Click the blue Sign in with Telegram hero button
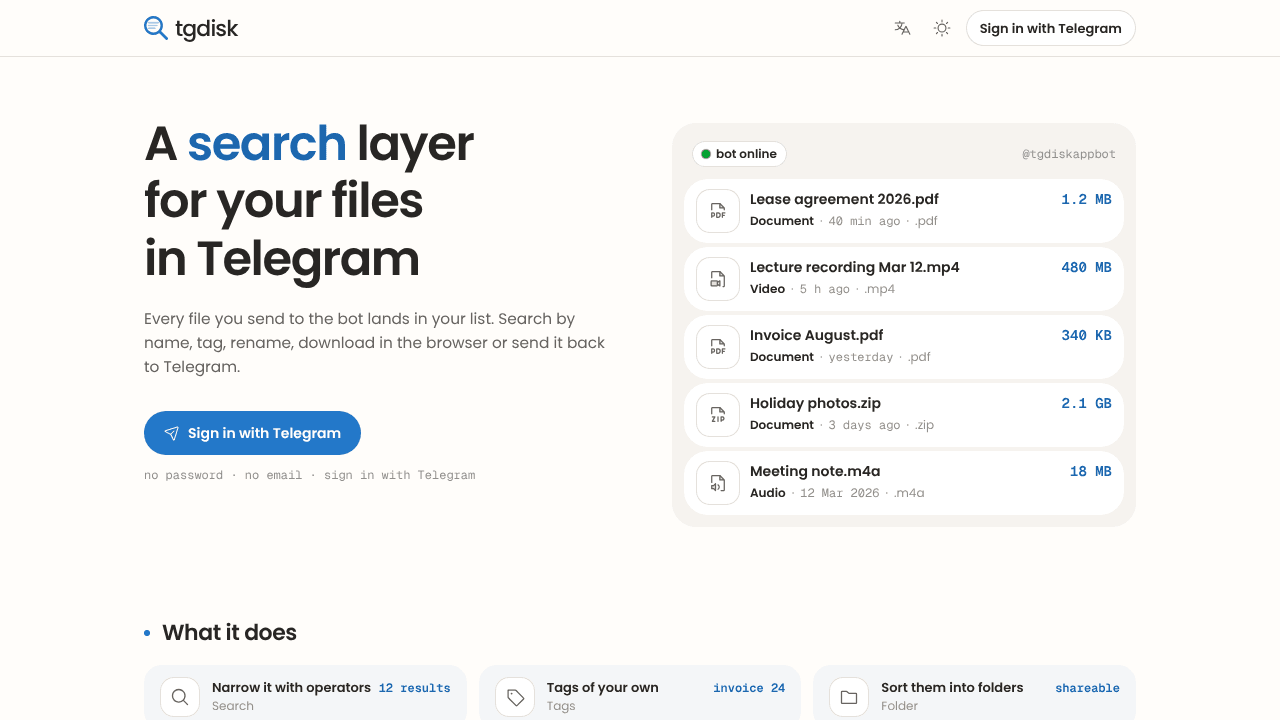The height and width of the screenshot is (720, 1280). point(252,433)
